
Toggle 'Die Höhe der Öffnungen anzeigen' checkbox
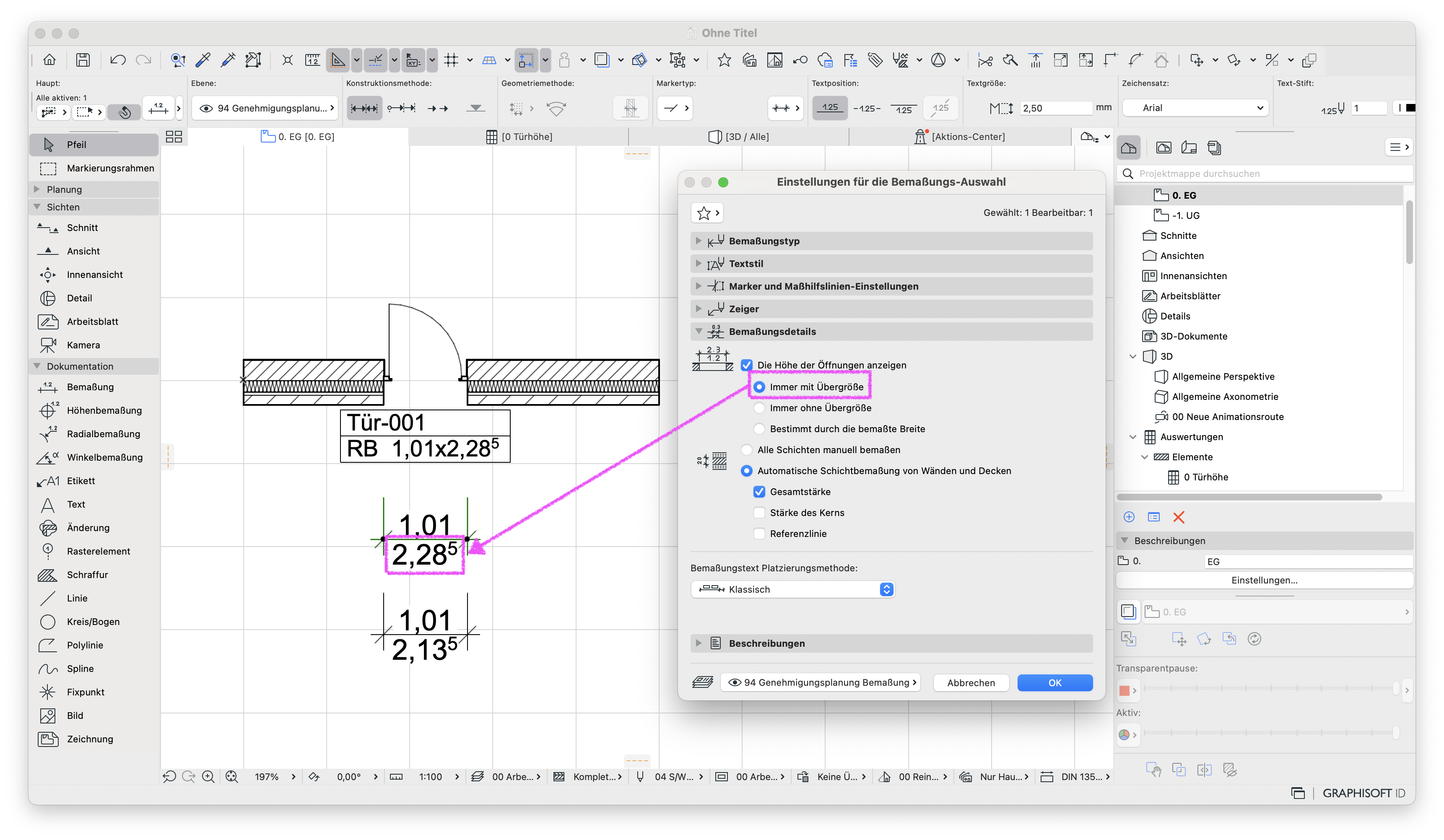coord(747,365)
